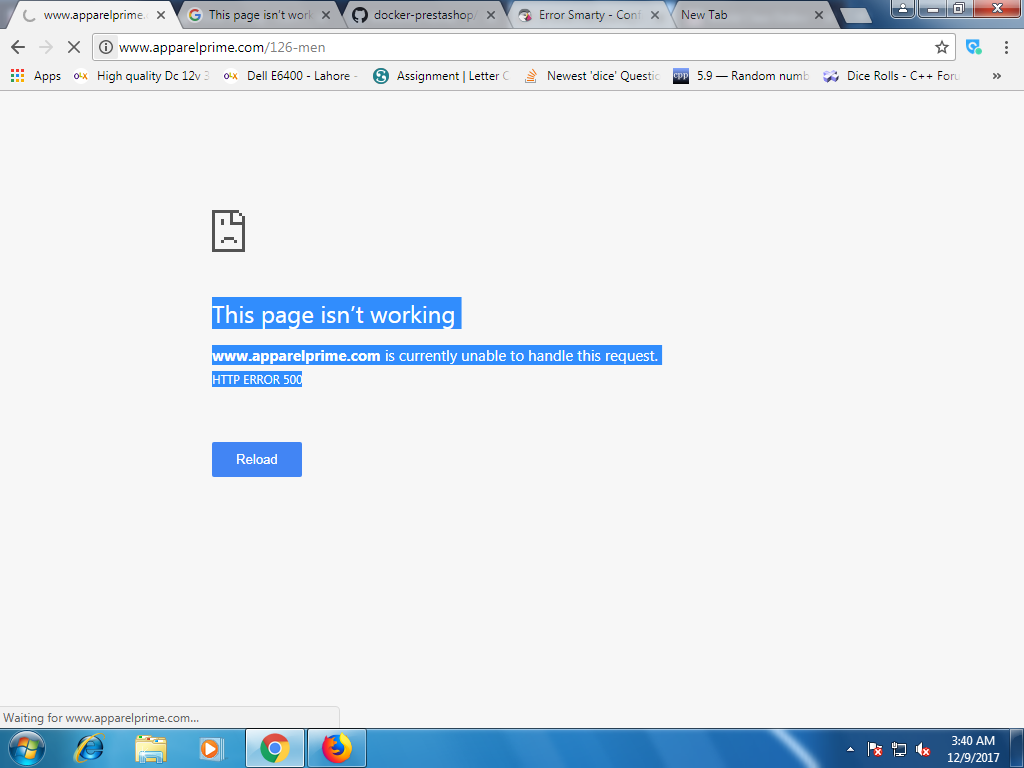Switch to the Error Smarty tab
This screenshot has width=1024, height=768.
(589, 15)
